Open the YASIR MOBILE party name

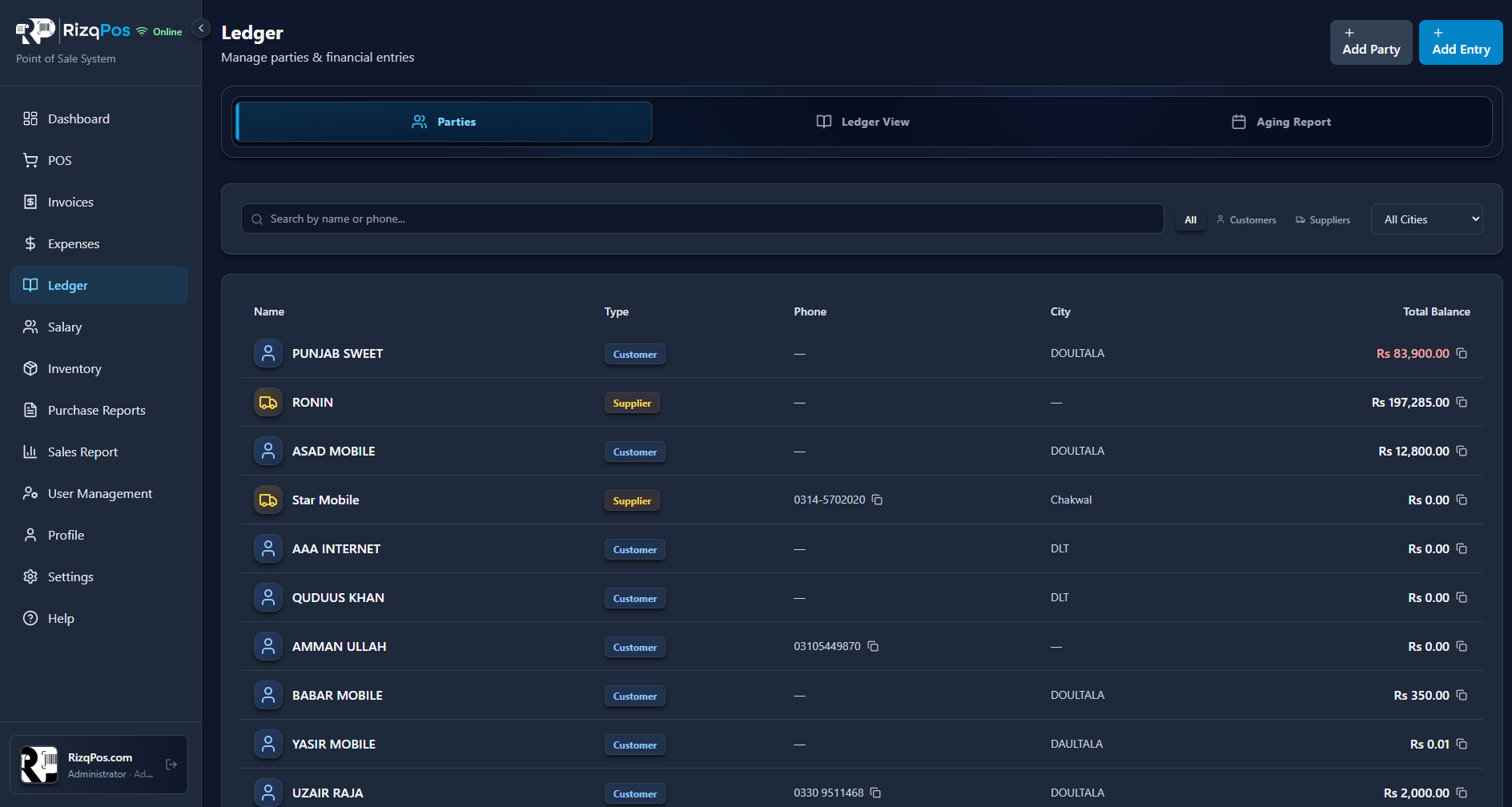coord(334,744)
